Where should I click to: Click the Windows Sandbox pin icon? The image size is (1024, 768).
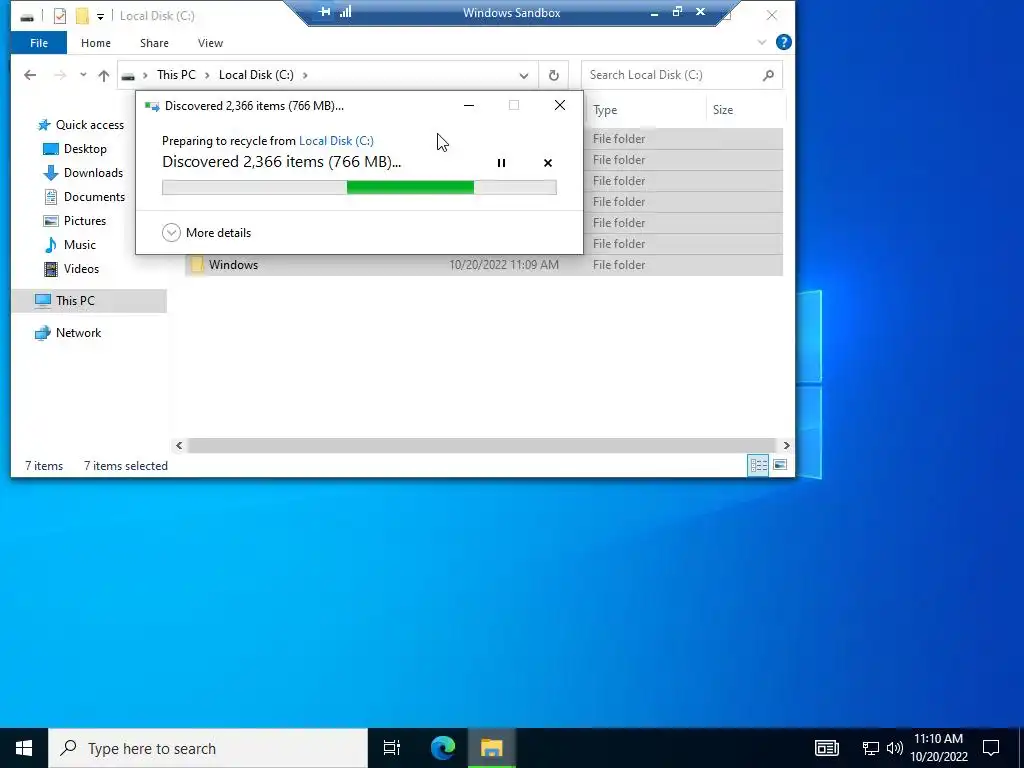pyautogui.click(x=324, y=12)
